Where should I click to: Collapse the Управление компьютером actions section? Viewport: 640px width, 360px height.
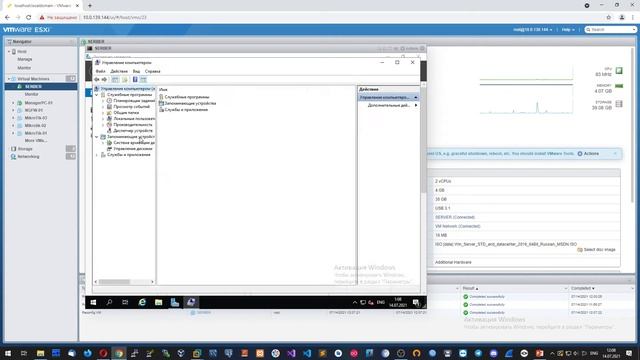pyautogui.click(x=416, y=98)
